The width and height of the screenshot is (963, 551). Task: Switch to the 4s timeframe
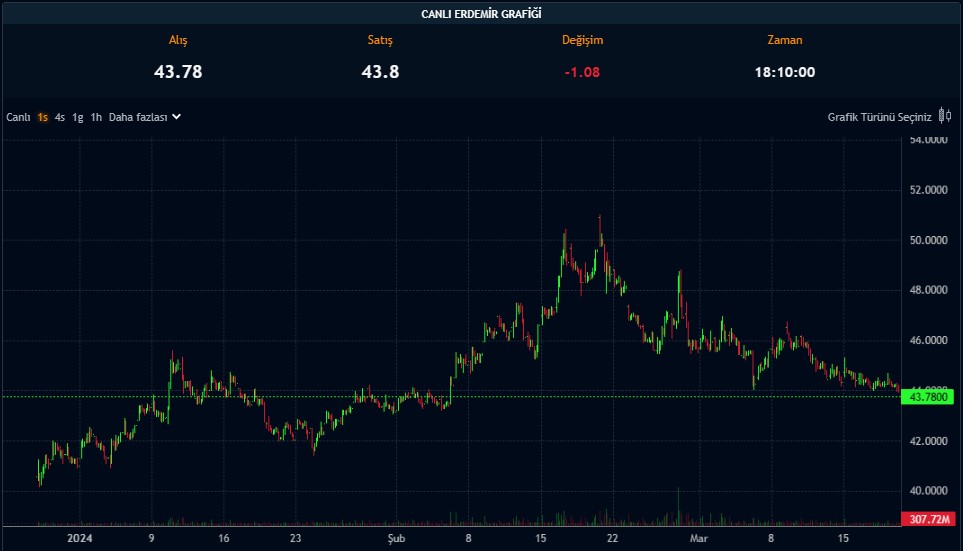[60, 117]
